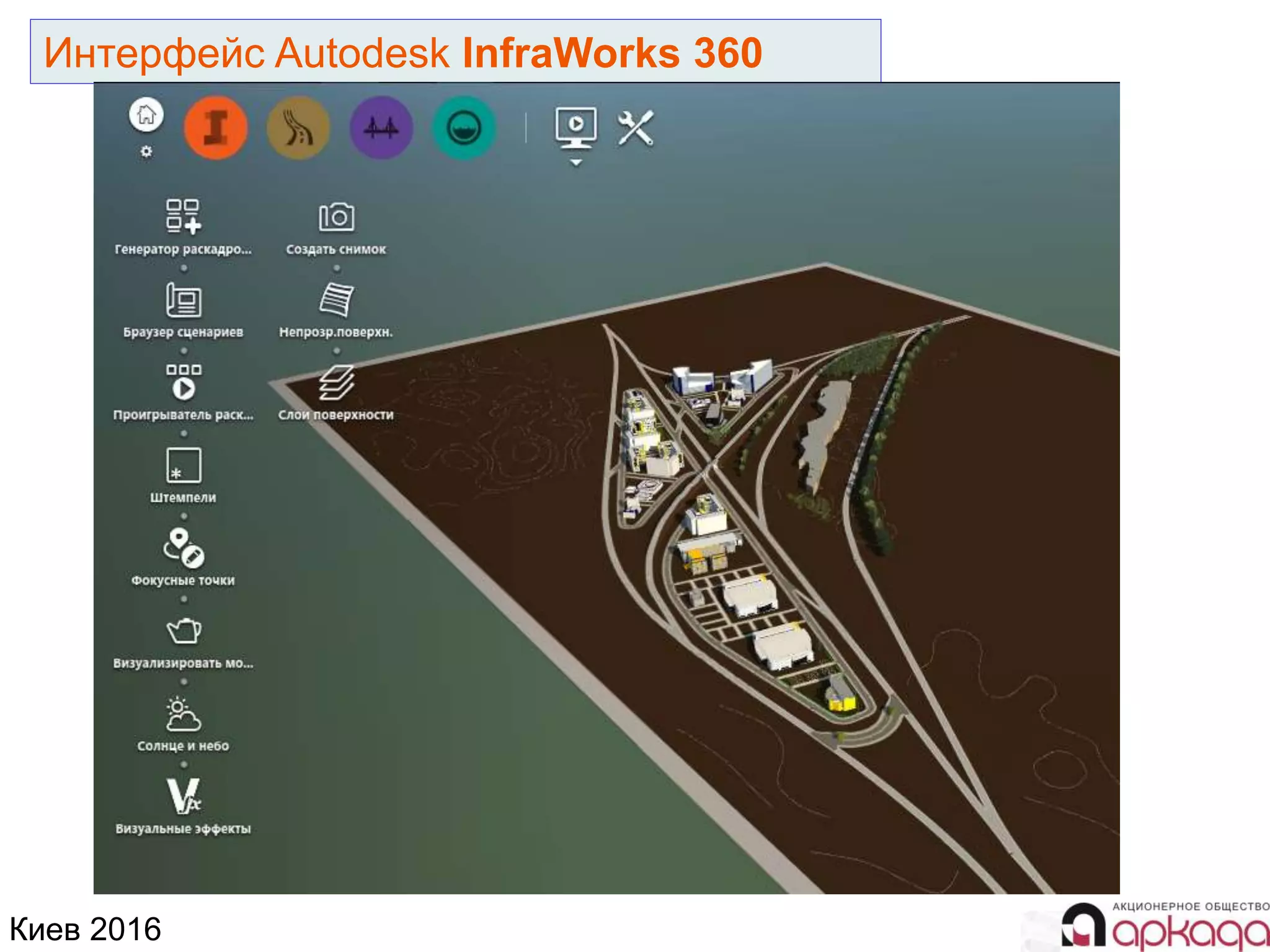Open Фокусные точки icon
The width and height of the screenshot is (1270, 952).
pyautogui.click(x=184, y=548)
